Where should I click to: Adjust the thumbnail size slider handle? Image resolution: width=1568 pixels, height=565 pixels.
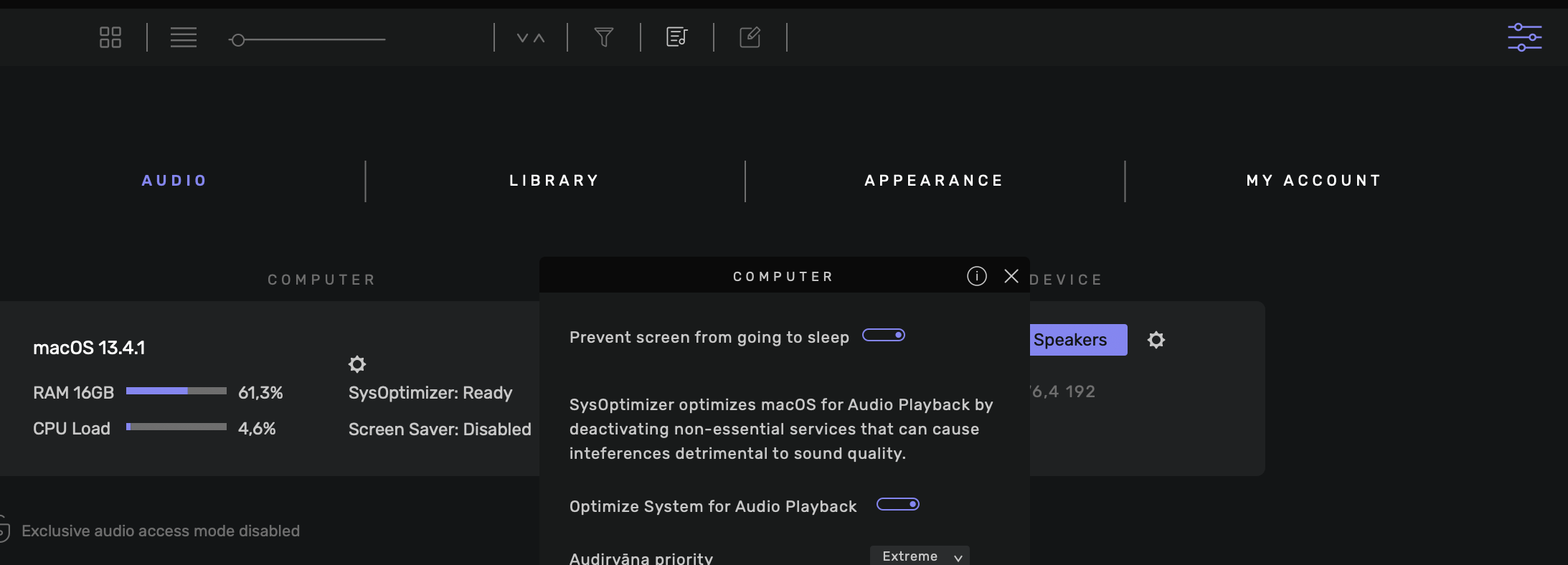pyautogui.click(x=238, y=40)
